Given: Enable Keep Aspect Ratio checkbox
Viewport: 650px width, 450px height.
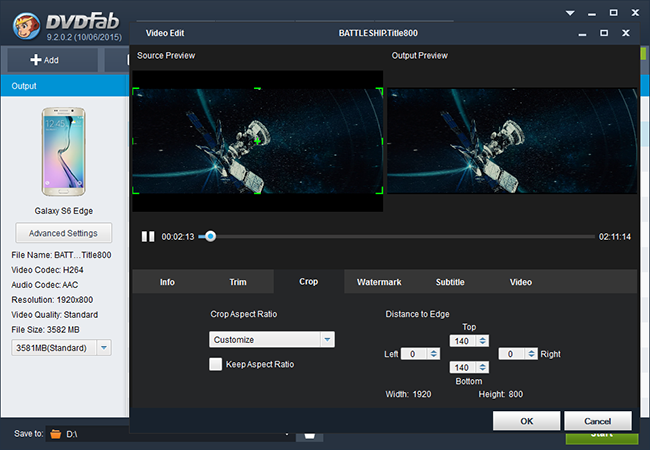Looking at the screenshot, I should [216, 364].
